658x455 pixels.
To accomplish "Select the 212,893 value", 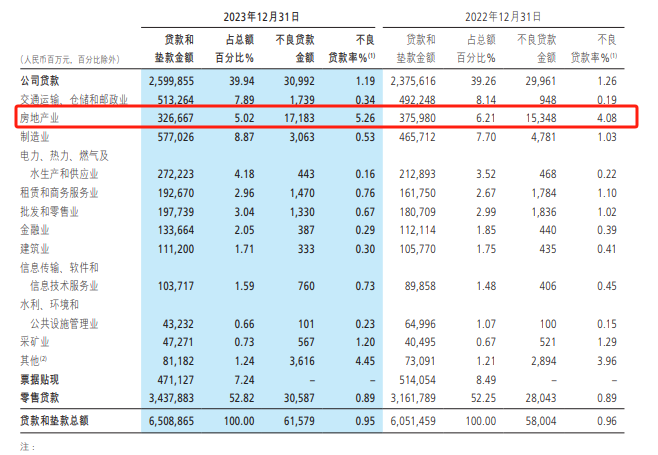I will point(418,174).
